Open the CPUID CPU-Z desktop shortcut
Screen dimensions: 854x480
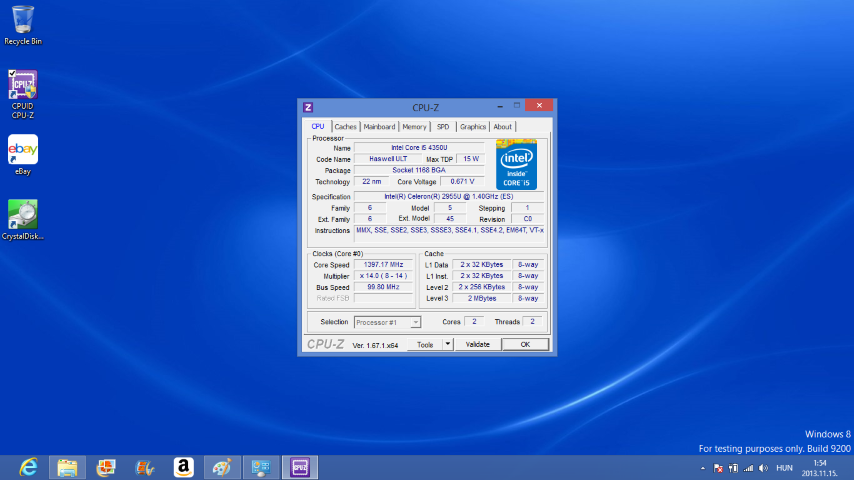(22, 86)
